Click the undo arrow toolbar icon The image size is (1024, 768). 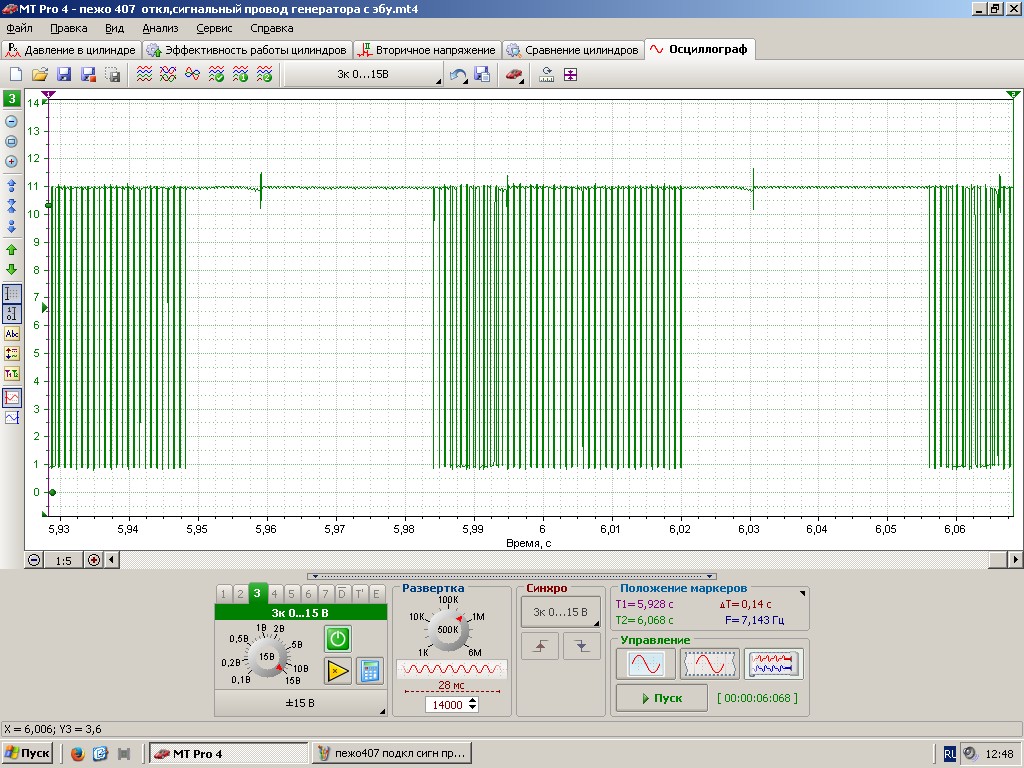pyautogui.click(x=458, y=75)
